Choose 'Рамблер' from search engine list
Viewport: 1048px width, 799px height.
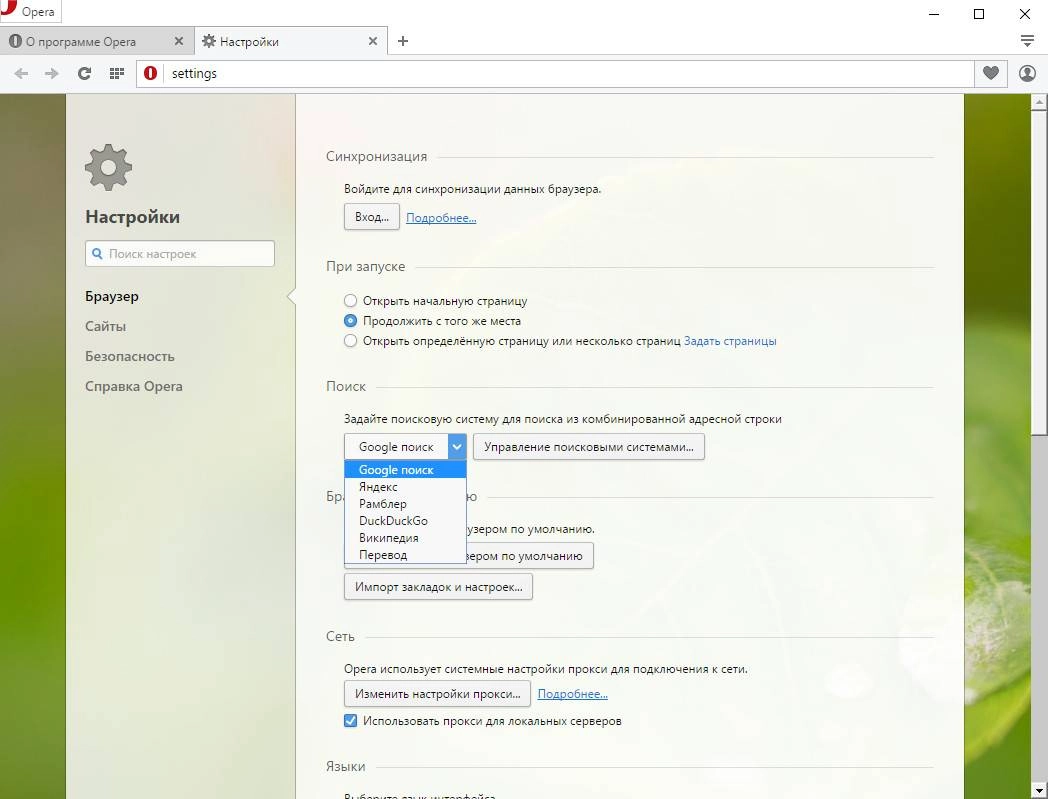[x=405, y=504]
